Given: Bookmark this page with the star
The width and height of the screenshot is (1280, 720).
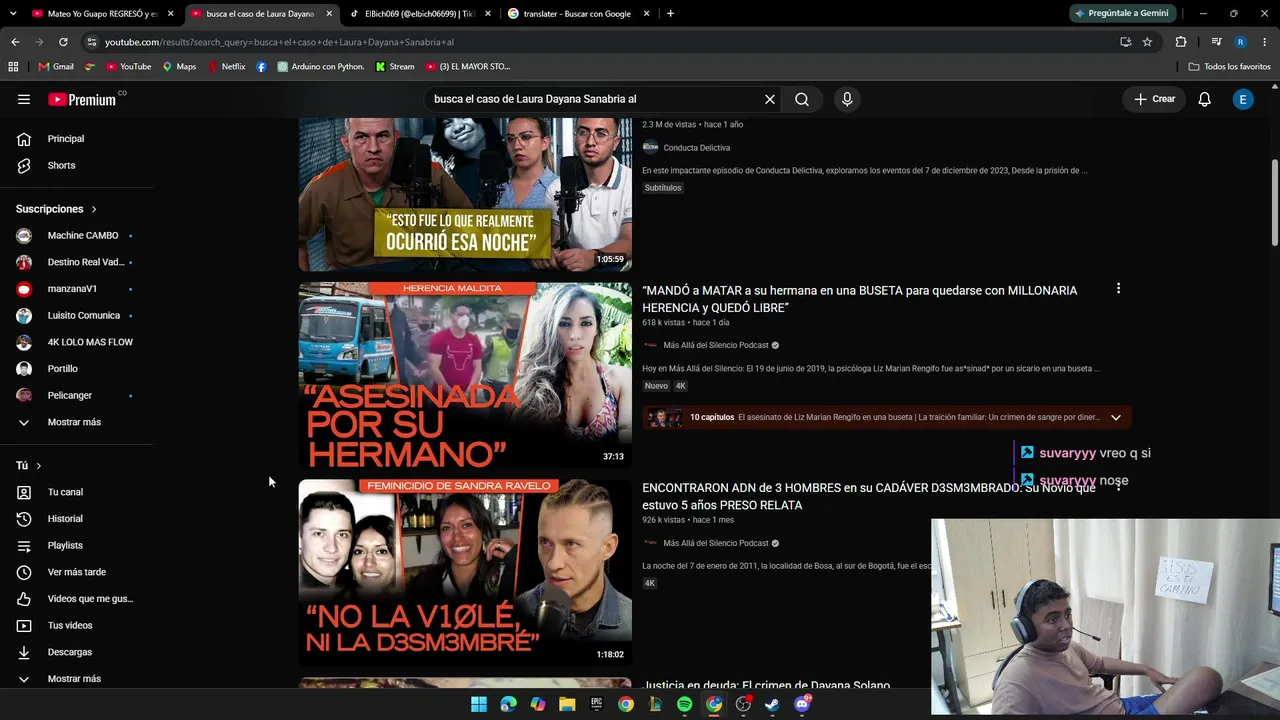Looking at the screenshot, I should click(x=1147, y=42).
